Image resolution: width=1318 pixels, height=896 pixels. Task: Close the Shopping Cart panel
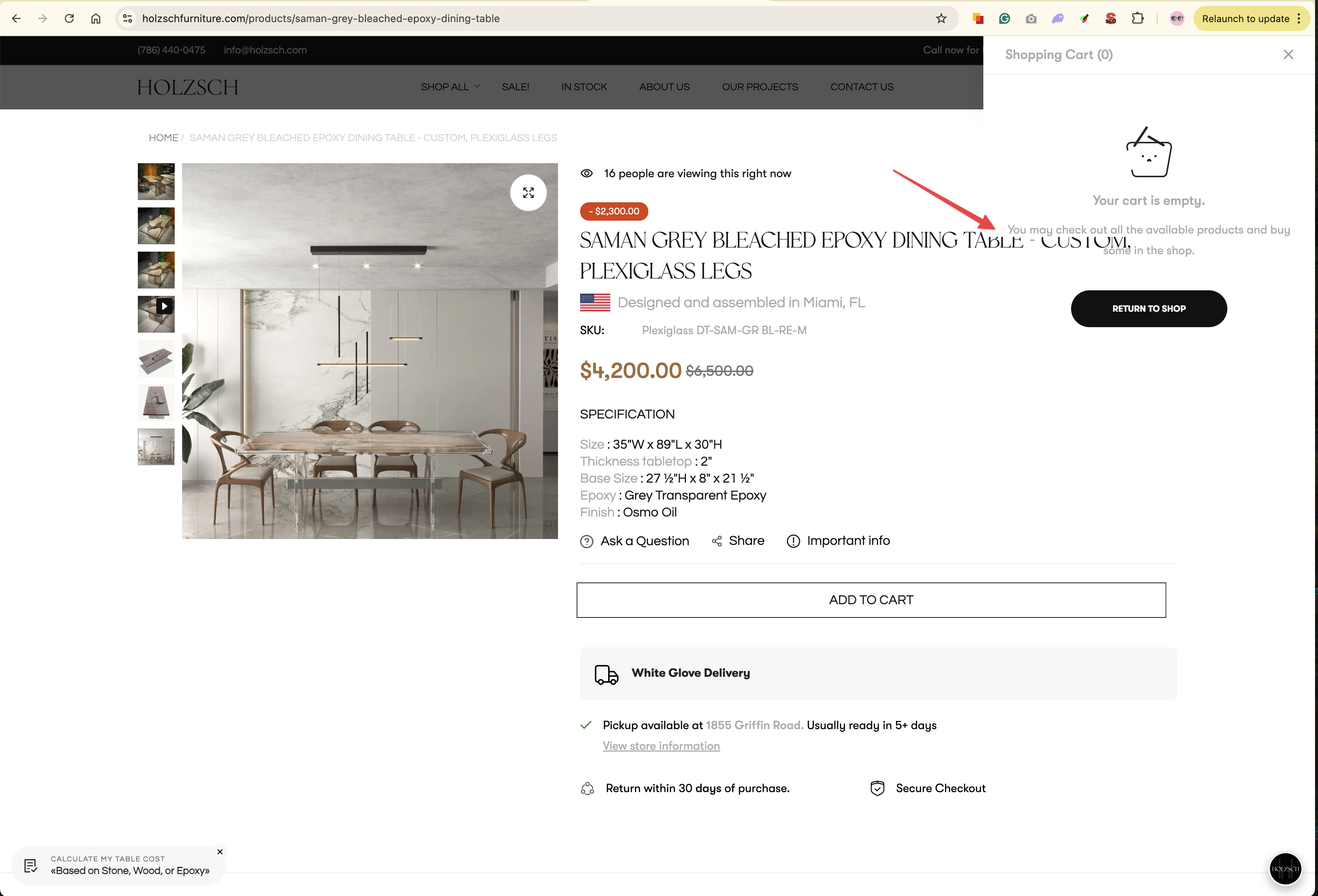tap(1288, 55)
